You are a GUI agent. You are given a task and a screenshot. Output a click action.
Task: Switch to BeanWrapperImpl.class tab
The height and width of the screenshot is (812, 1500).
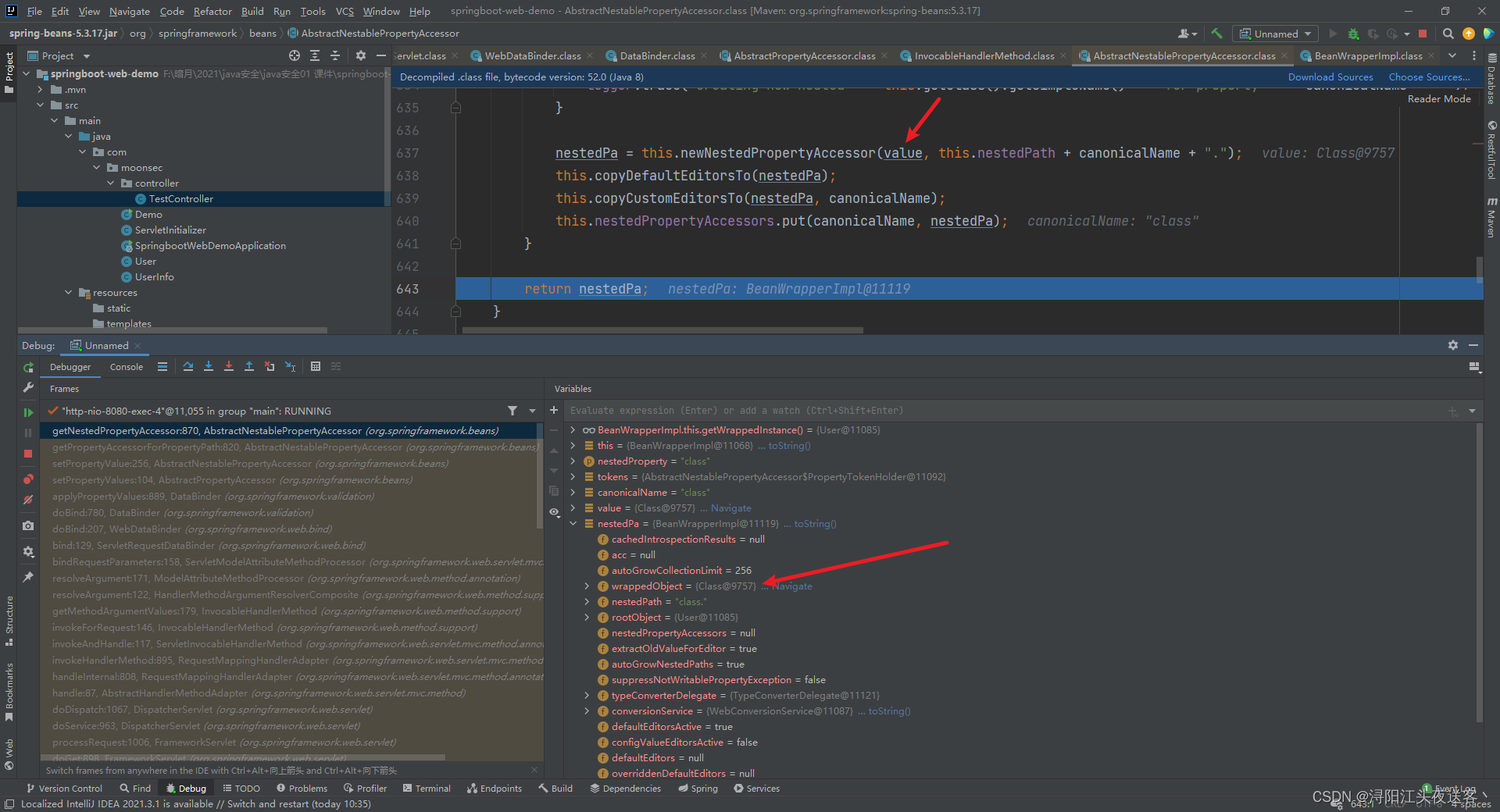(1368, 56)
